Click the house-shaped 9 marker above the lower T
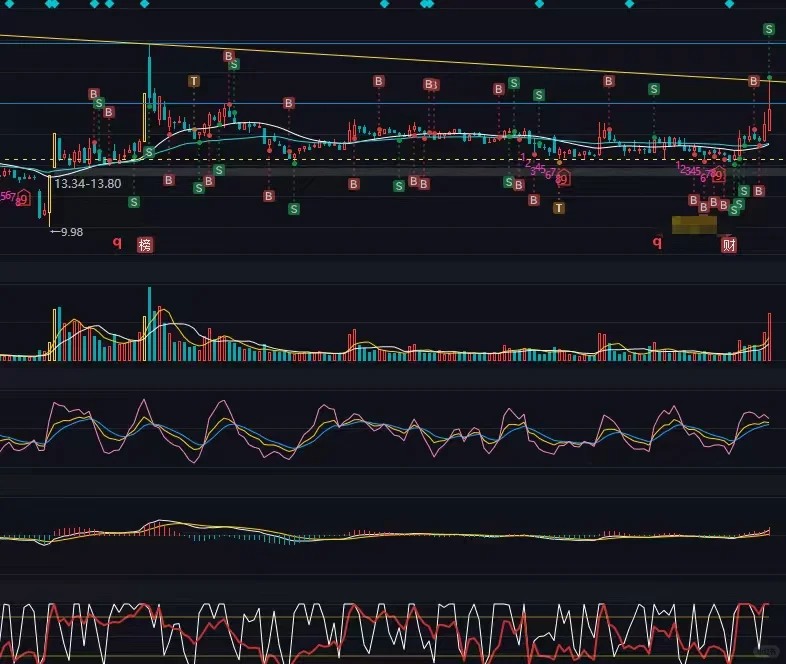The width and height of the screenshot is (786, 664). coord(563,178)
